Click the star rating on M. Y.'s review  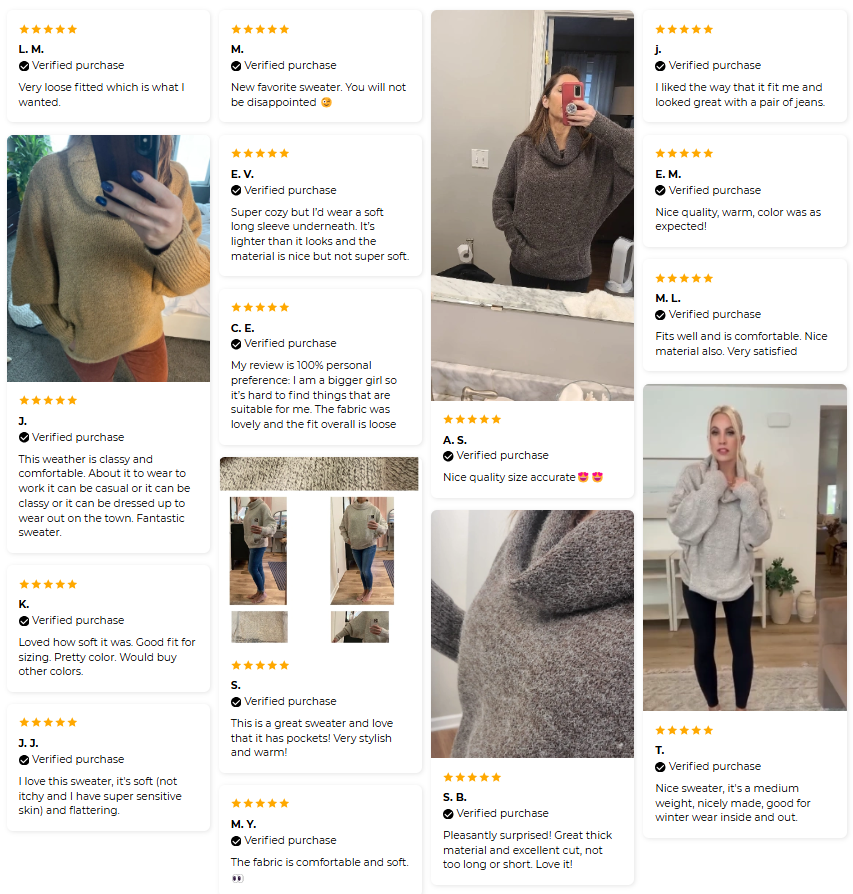260,803
